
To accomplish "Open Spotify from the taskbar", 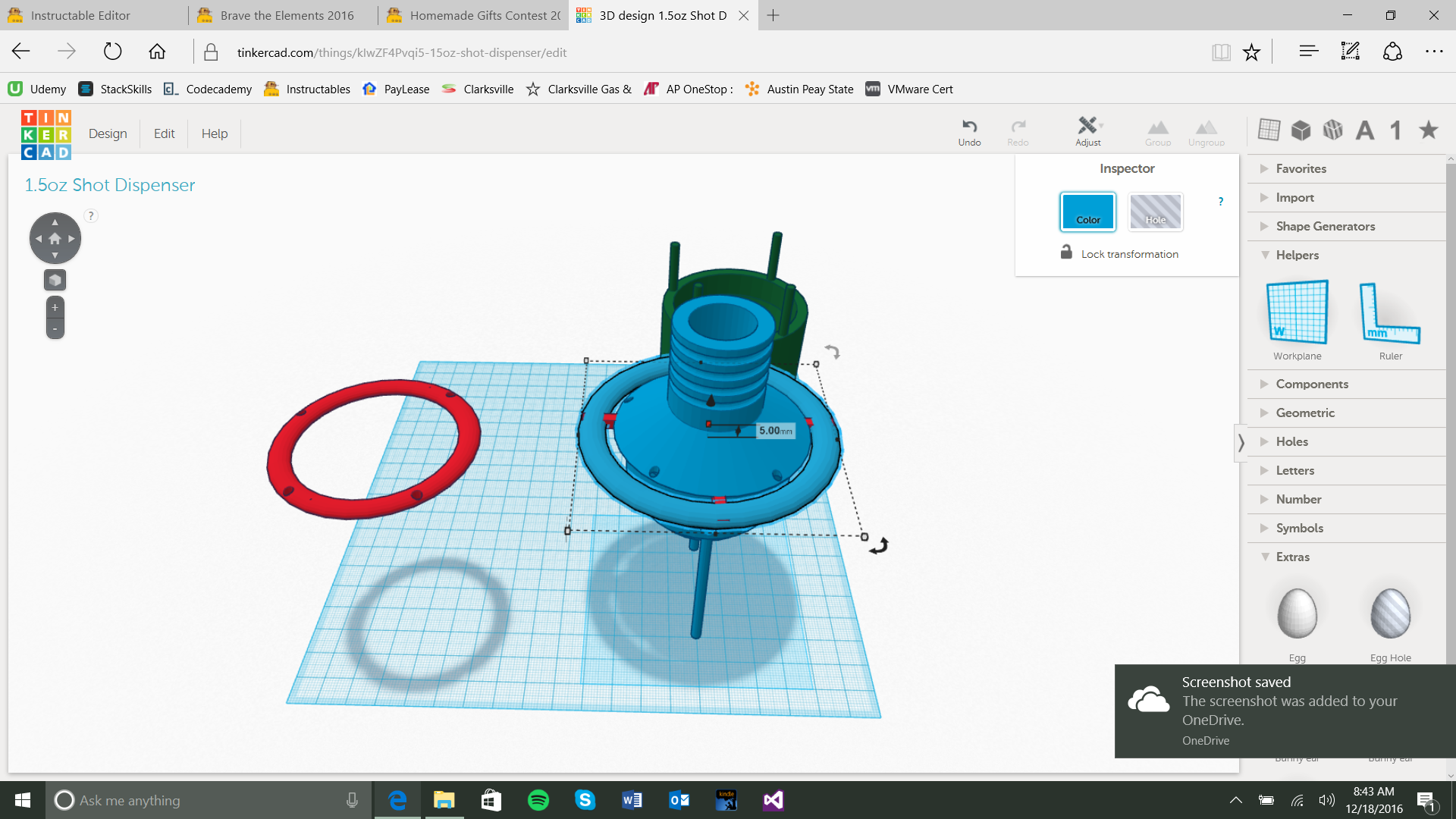I will [x=538, y=800].
